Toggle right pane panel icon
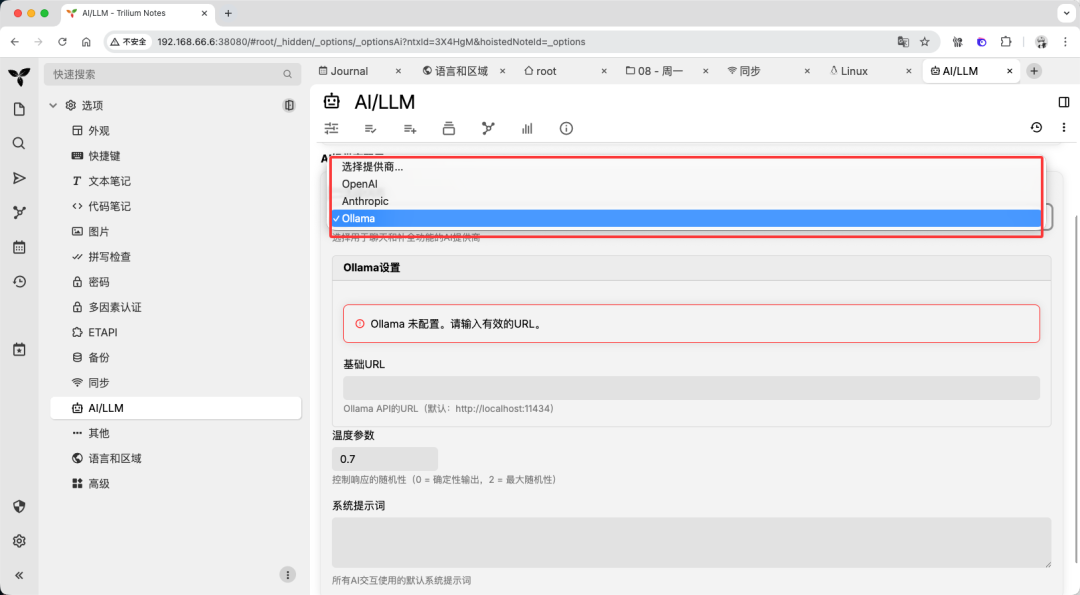1080x595 pixels. point(1063,102)
